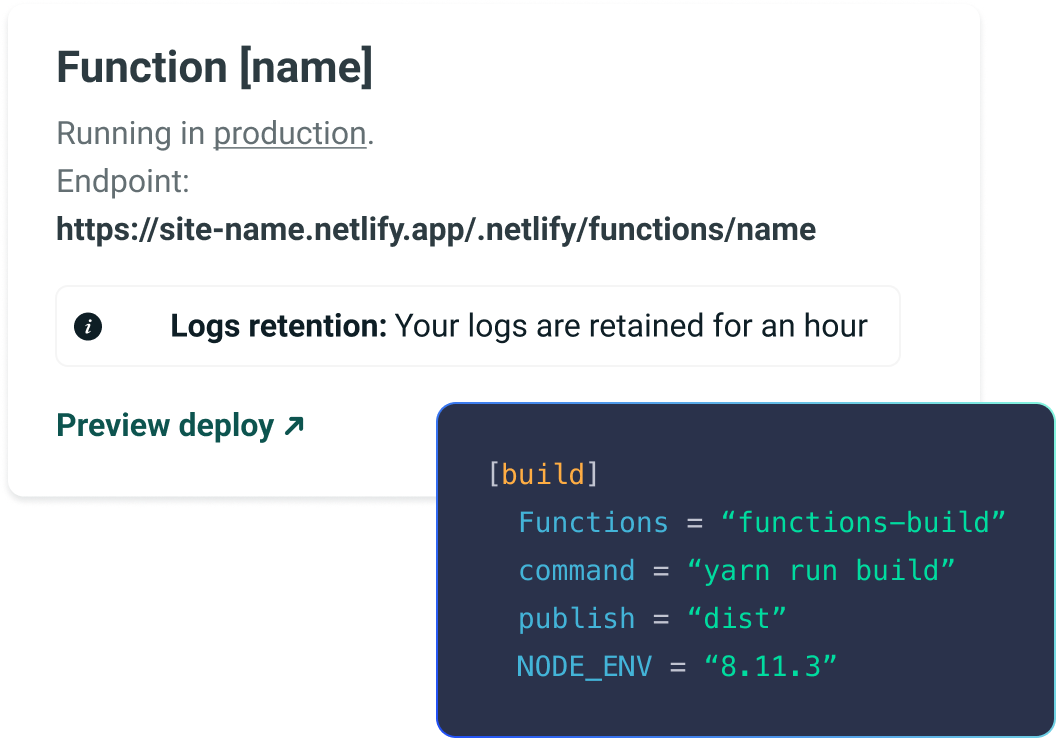Image resolution: width=1056 pixels, height=738 pixels.
Task: Click the NODE_ENV variable name
Action: pyautogui.click(x=584, y=666)
